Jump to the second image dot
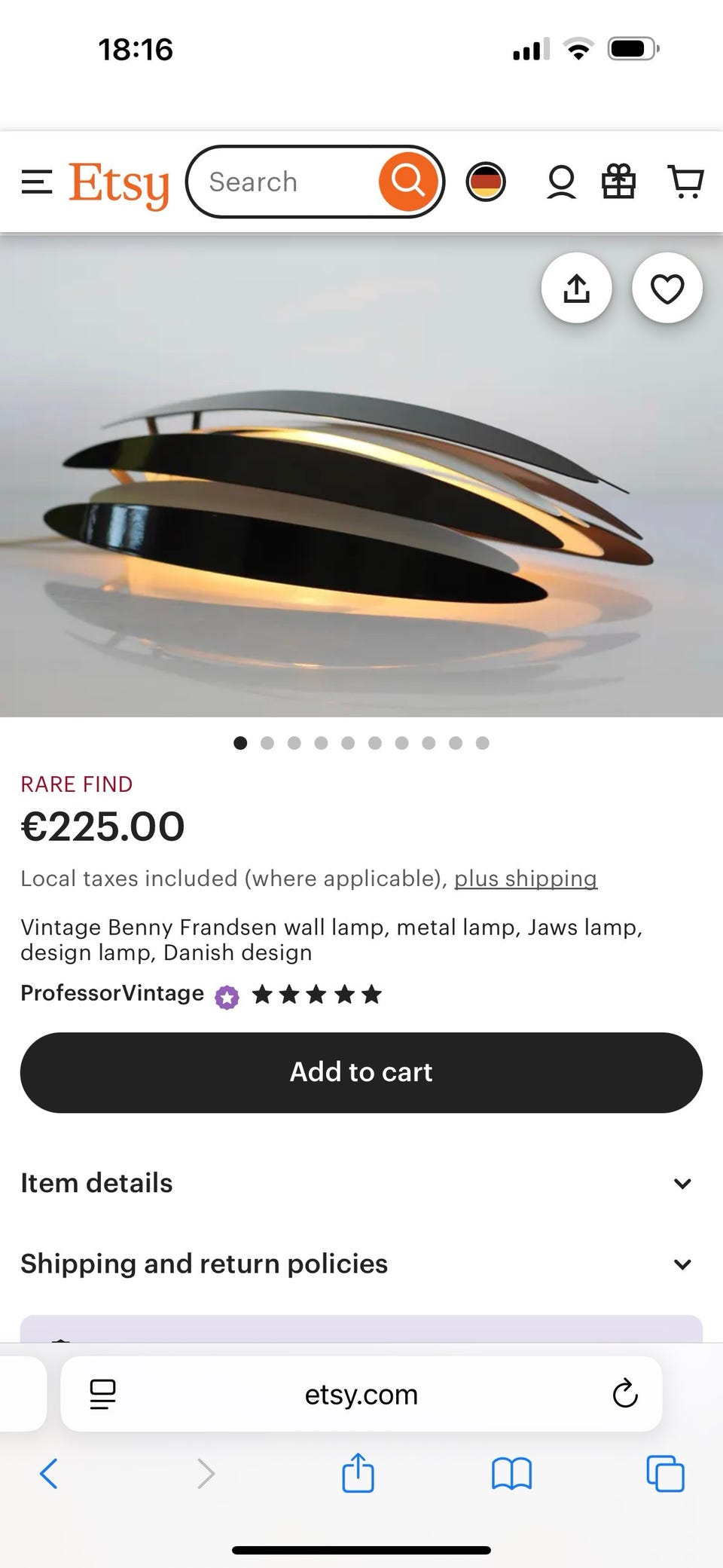The image size is (723, 1568). (x=267, y=743)
